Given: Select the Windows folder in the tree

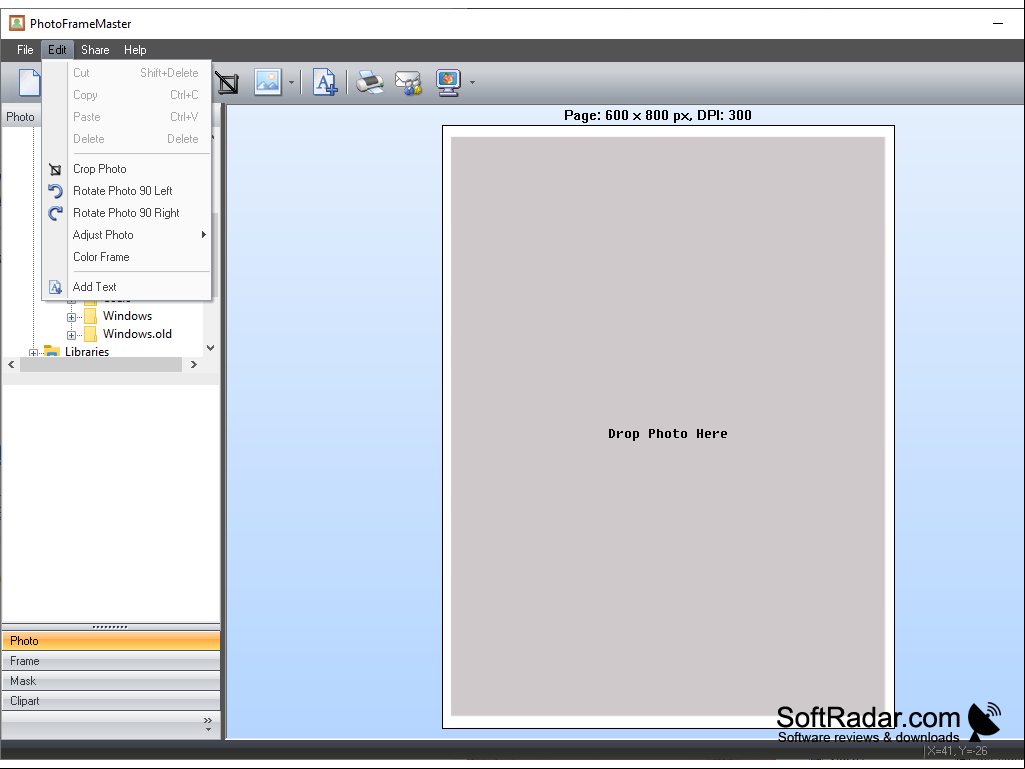Looking at the screenshot, I should click(127, 316).
